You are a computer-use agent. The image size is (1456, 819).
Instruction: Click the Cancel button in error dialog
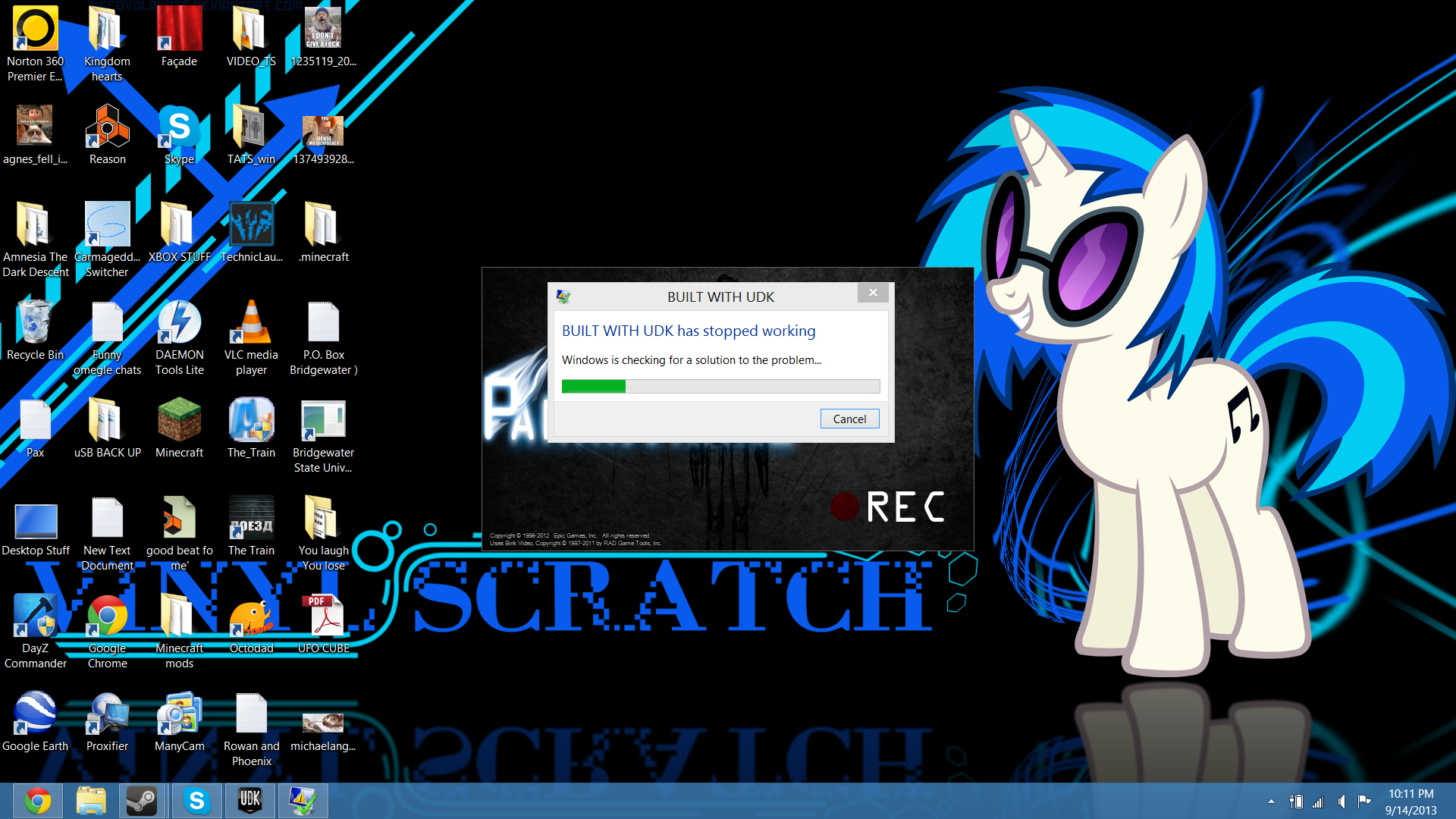coord(849,419)
